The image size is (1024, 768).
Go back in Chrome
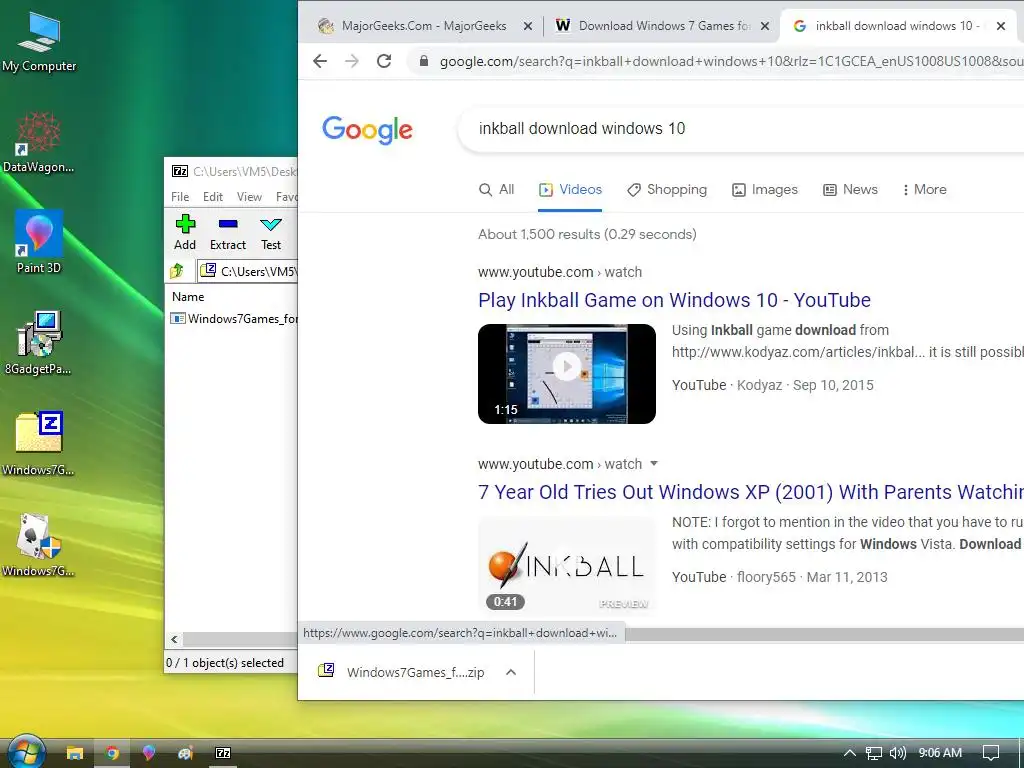tap(319, 61)
